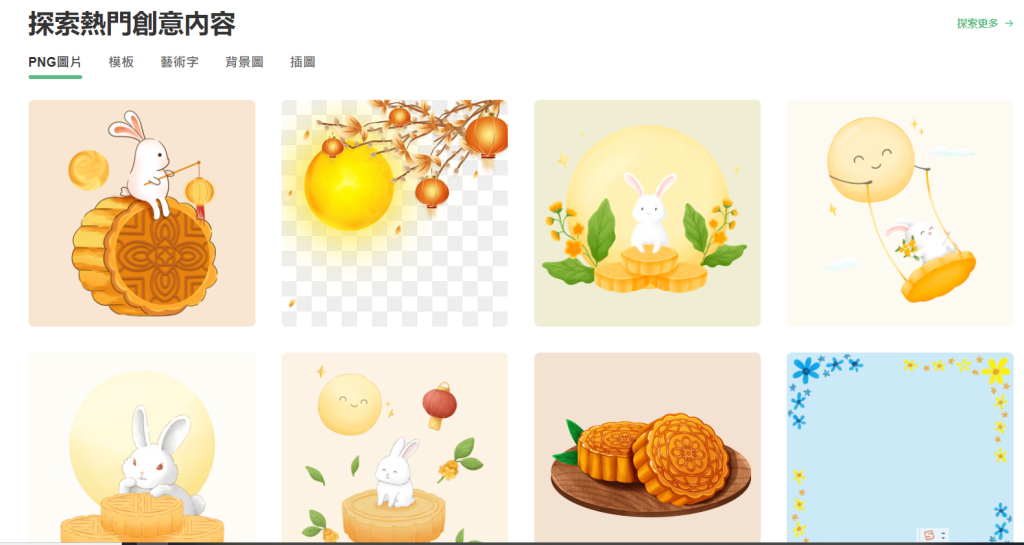Open the rabbit sitting on big mooncake image
1024x545 pixels.
(142, 213)
